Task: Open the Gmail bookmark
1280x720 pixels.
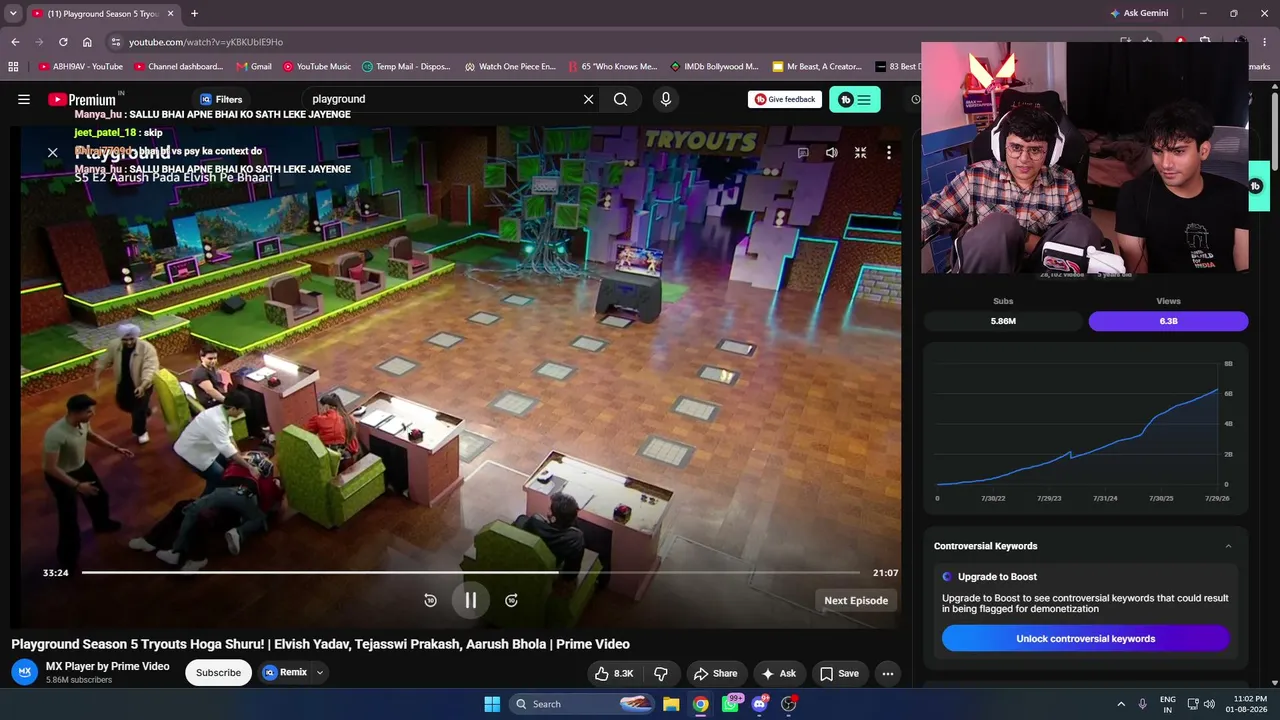Action: click(x=254, y=67)
